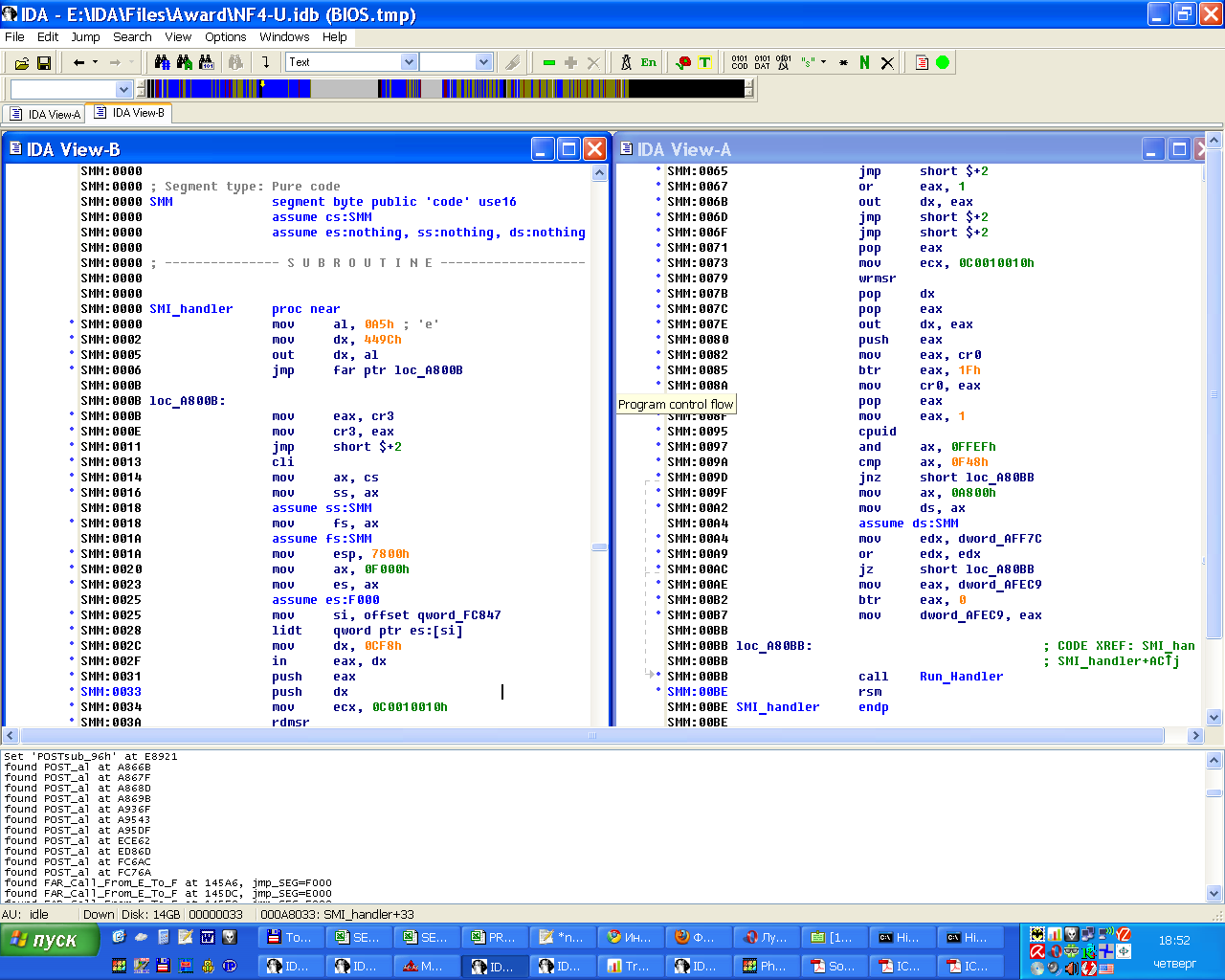
Task: Expand the string type dropdown arrow
Action: (823, 63)
